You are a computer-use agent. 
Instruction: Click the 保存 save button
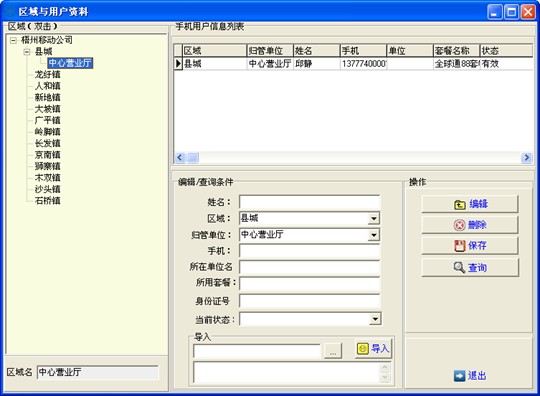click(470, 246)
